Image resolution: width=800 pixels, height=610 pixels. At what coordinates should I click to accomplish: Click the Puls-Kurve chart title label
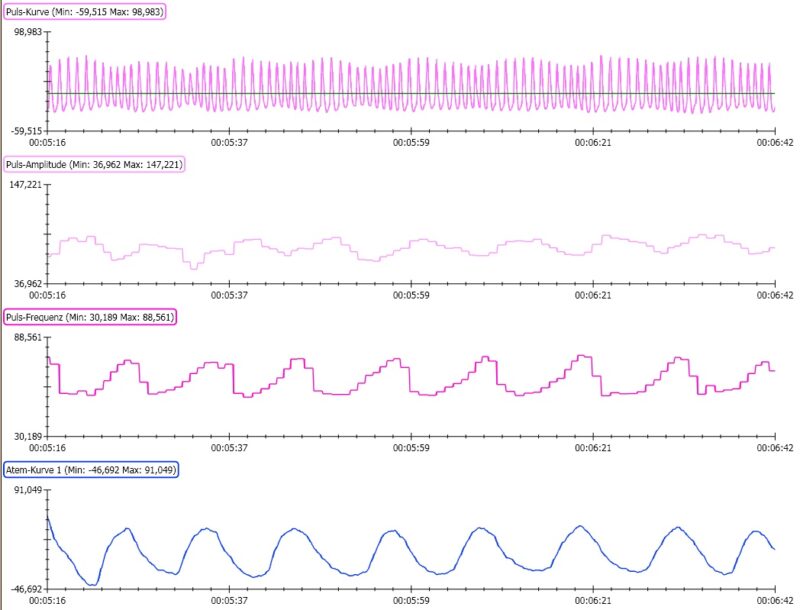coord(84,11)
